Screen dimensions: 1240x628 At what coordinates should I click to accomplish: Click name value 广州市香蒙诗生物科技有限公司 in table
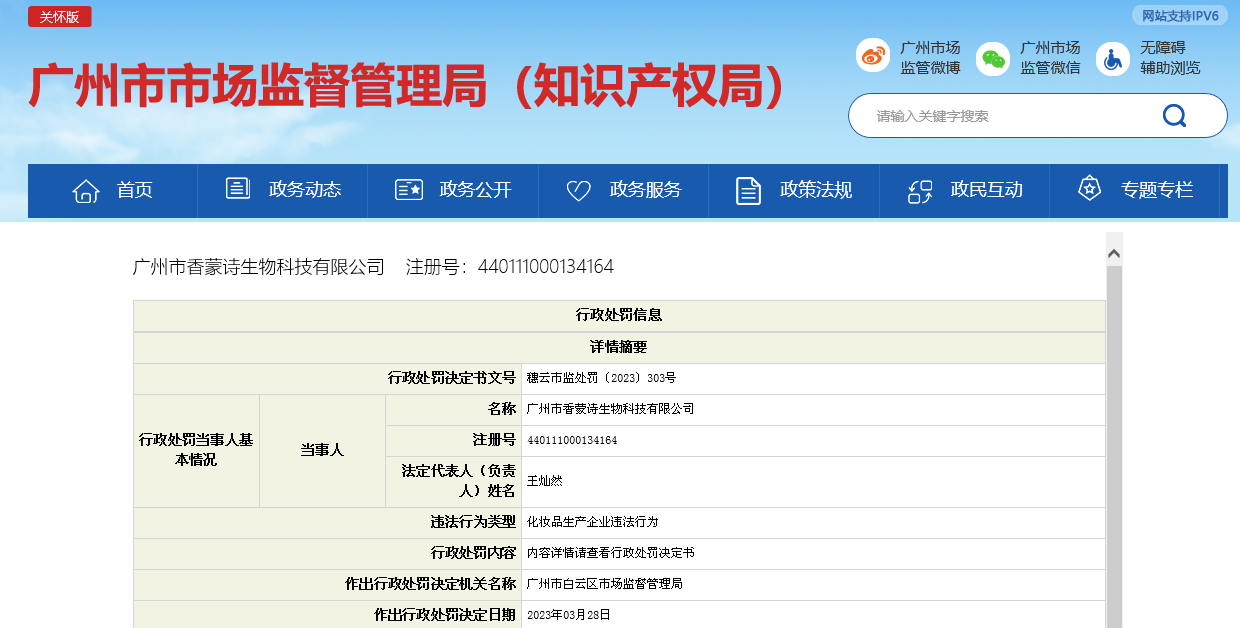coord(610,409)
